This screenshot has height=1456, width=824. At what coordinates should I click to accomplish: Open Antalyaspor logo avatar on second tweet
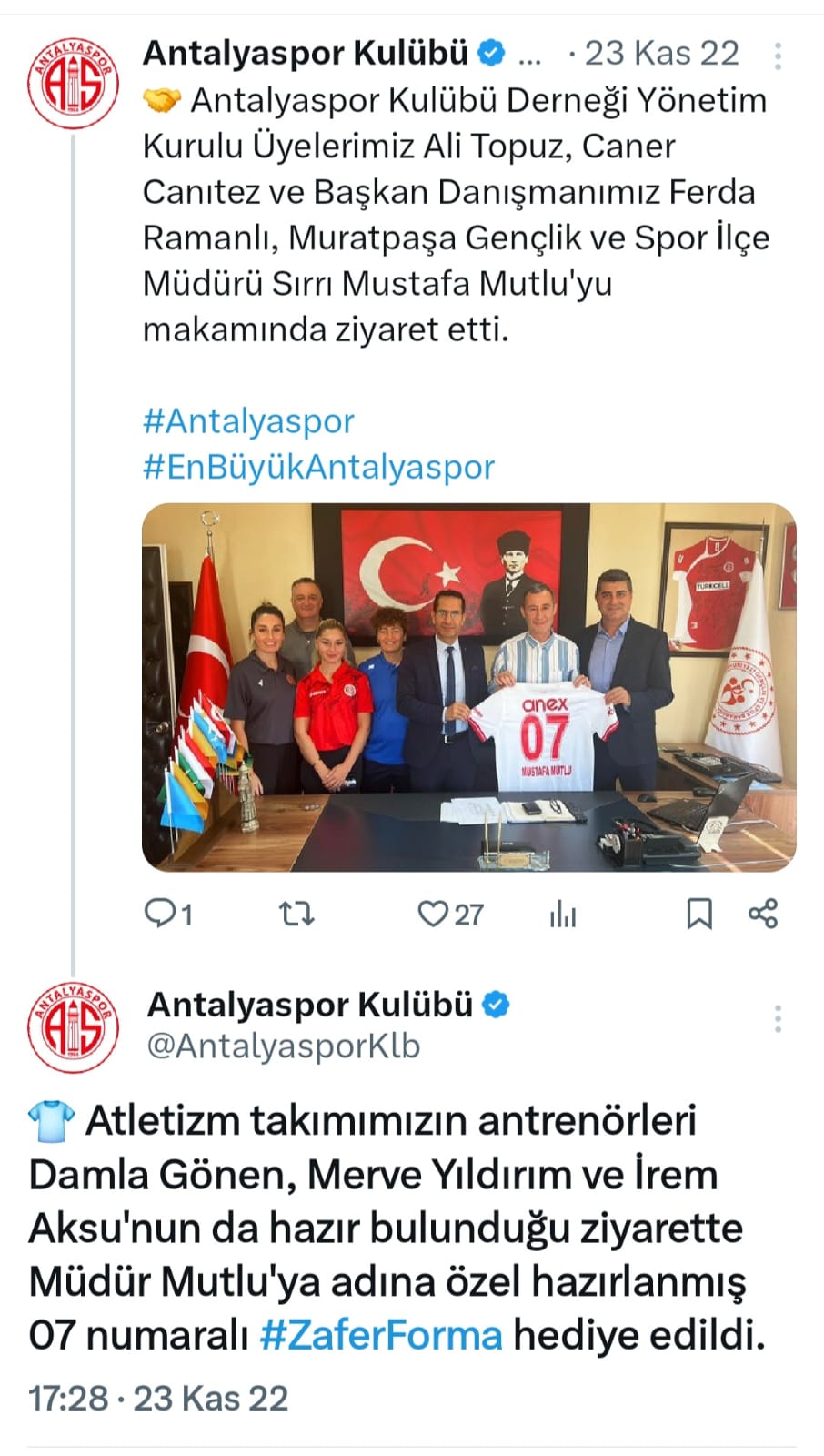tap(73, 1026)
